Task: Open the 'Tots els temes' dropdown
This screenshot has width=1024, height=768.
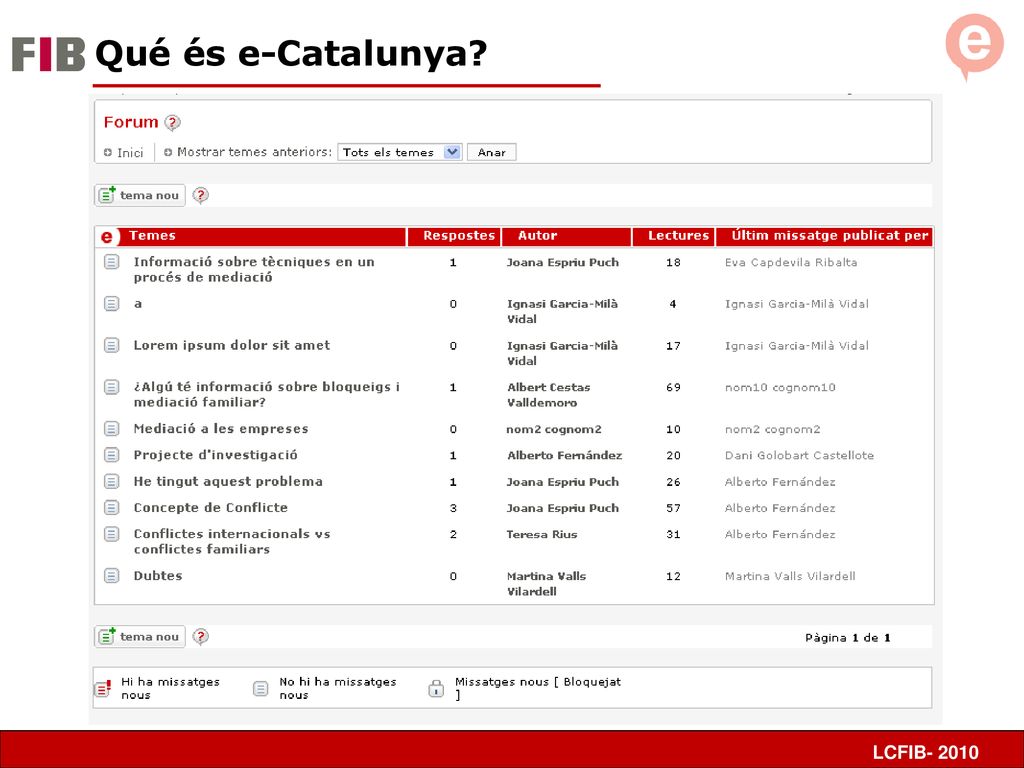Action: (400, 152)
